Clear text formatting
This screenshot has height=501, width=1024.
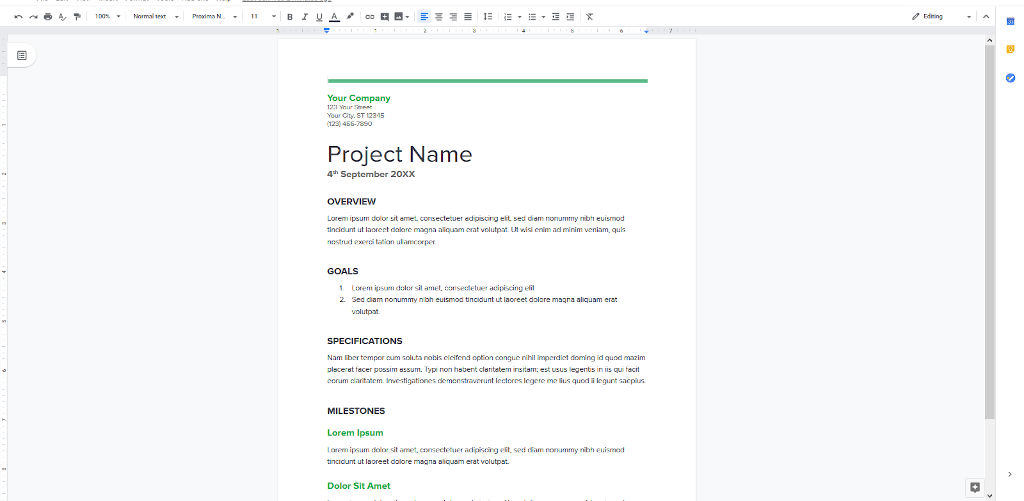pyautogui.click(x=590, y=16)
